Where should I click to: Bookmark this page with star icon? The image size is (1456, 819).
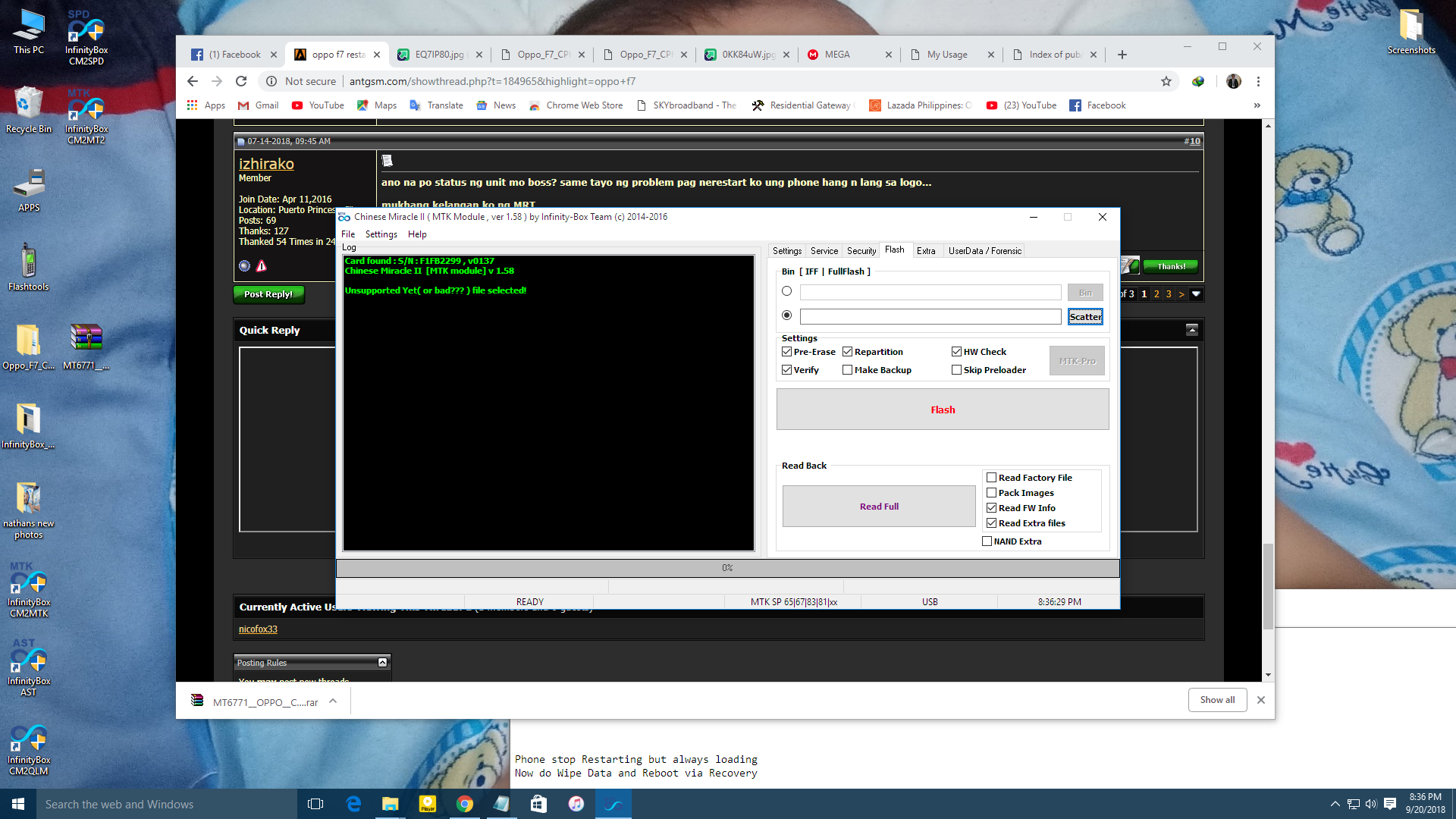pyautogui.click(x=1166, y=81)
